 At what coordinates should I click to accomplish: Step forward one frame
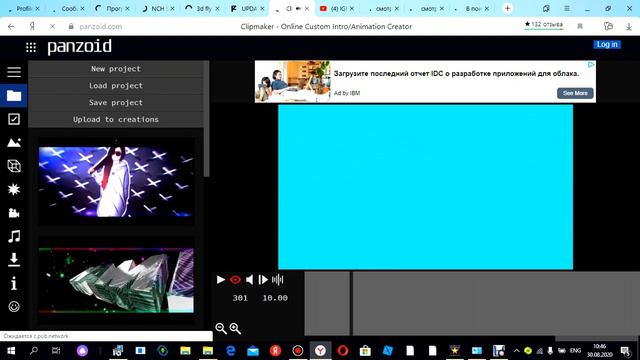(x=263, y=280)
